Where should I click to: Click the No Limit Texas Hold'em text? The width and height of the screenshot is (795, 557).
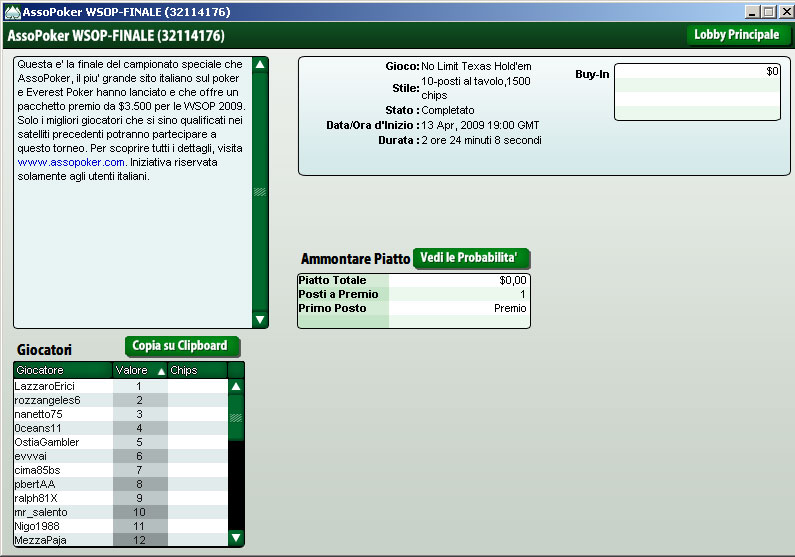(476, 66)
